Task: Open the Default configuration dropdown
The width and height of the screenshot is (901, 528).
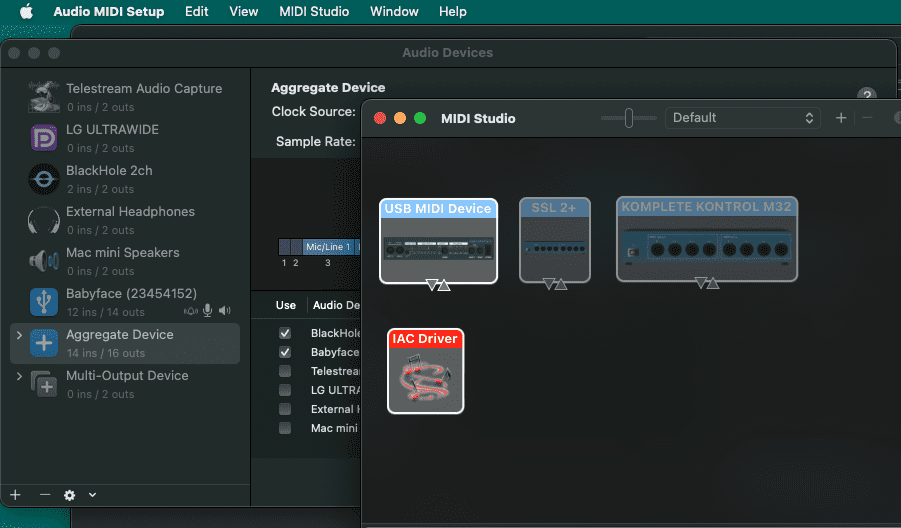Action: click(x=742, y=118)
